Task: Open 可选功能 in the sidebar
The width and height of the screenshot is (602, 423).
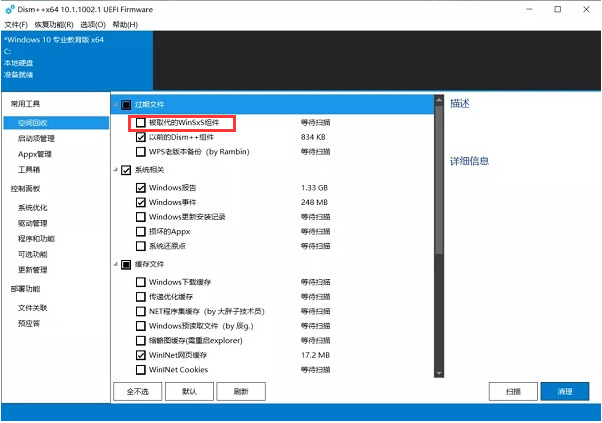Action: click(x=33, y=254)
